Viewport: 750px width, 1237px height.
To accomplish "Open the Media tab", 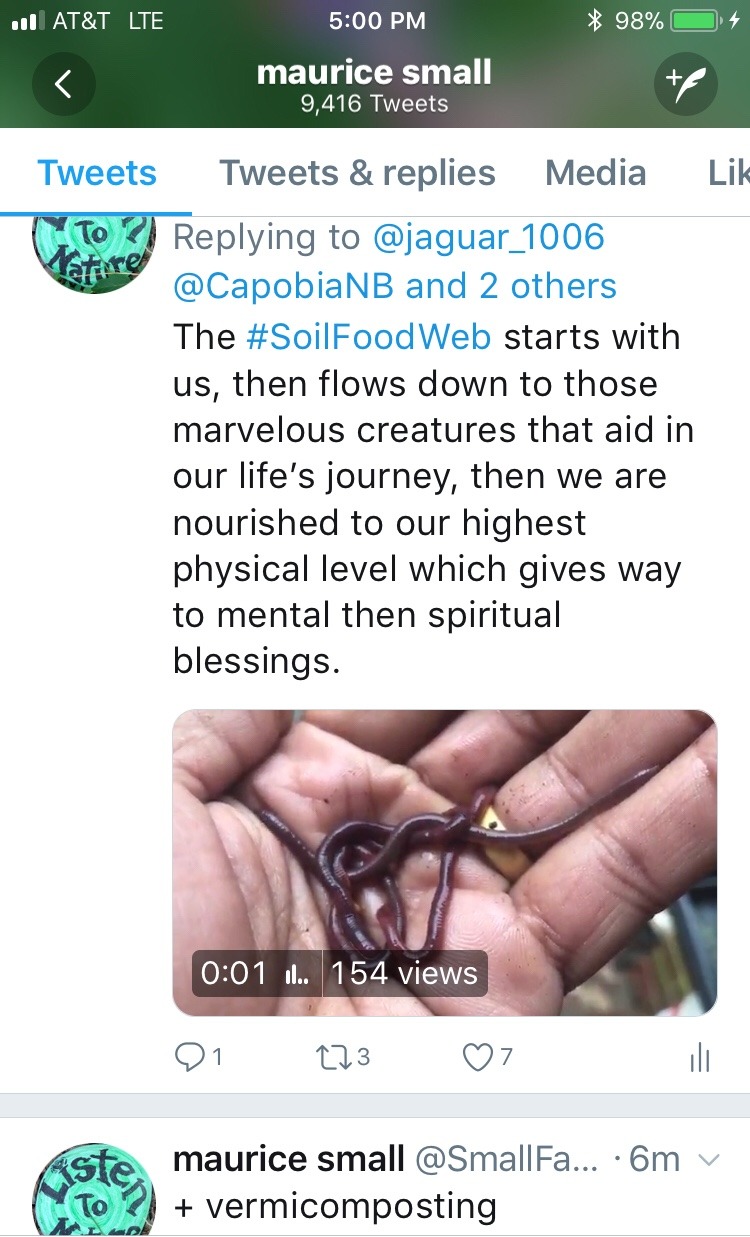I will [x=595, y=173].
